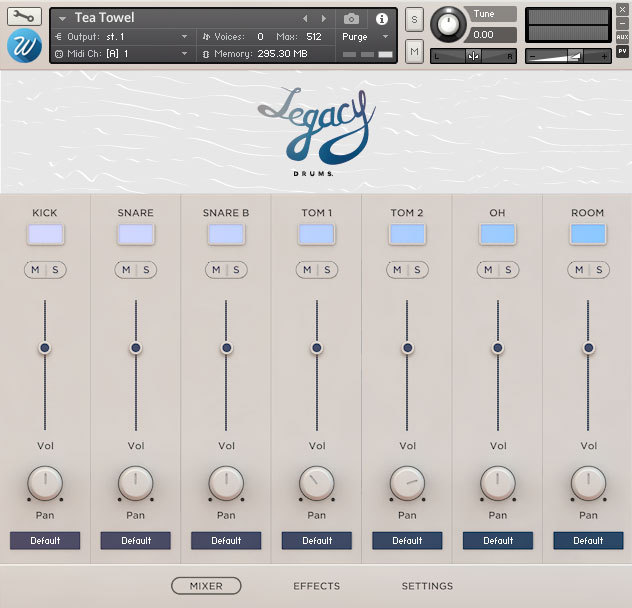This screenshot has width=632, height=608.
Task: Go to the previous instrument preset arrow
Action: coord(306,18)
